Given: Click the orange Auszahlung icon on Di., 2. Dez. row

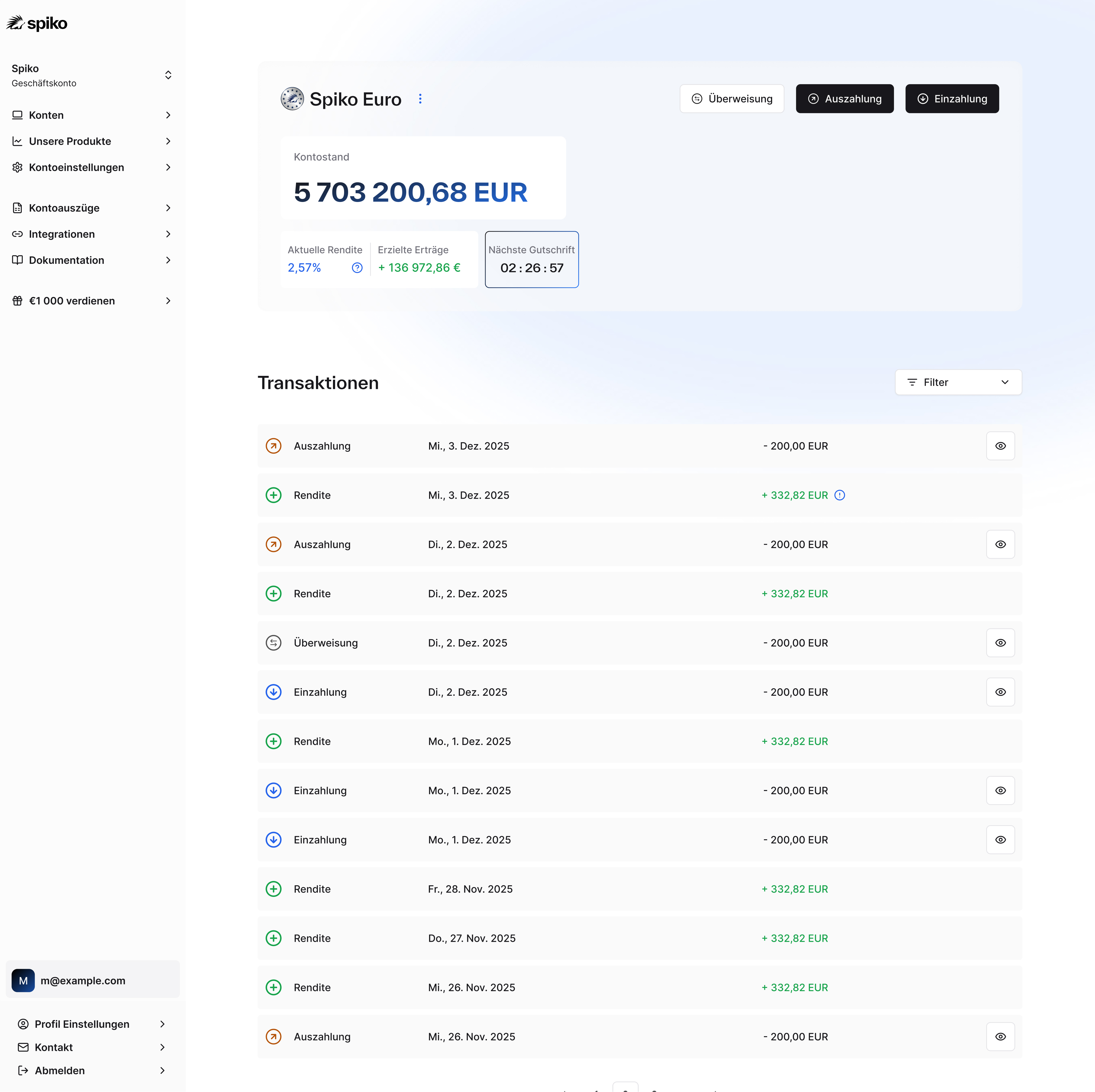Looking at the screenshot, I should (x=274, y=545).
